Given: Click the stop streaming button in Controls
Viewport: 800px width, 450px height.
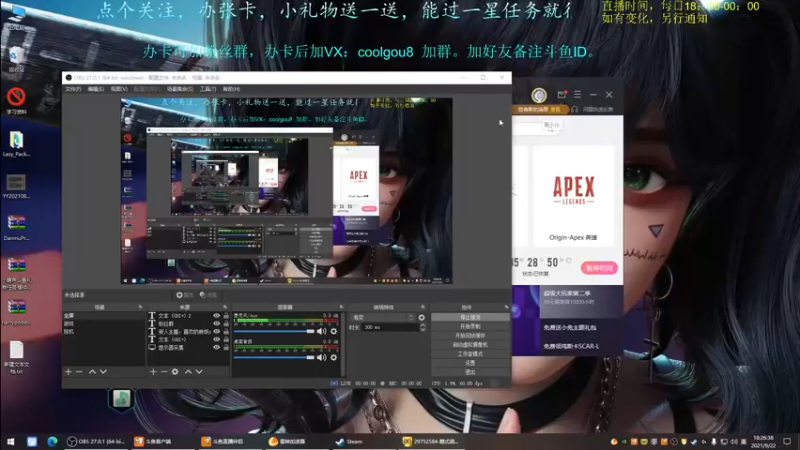Looking at the screenshot, I should click(470, 317).
